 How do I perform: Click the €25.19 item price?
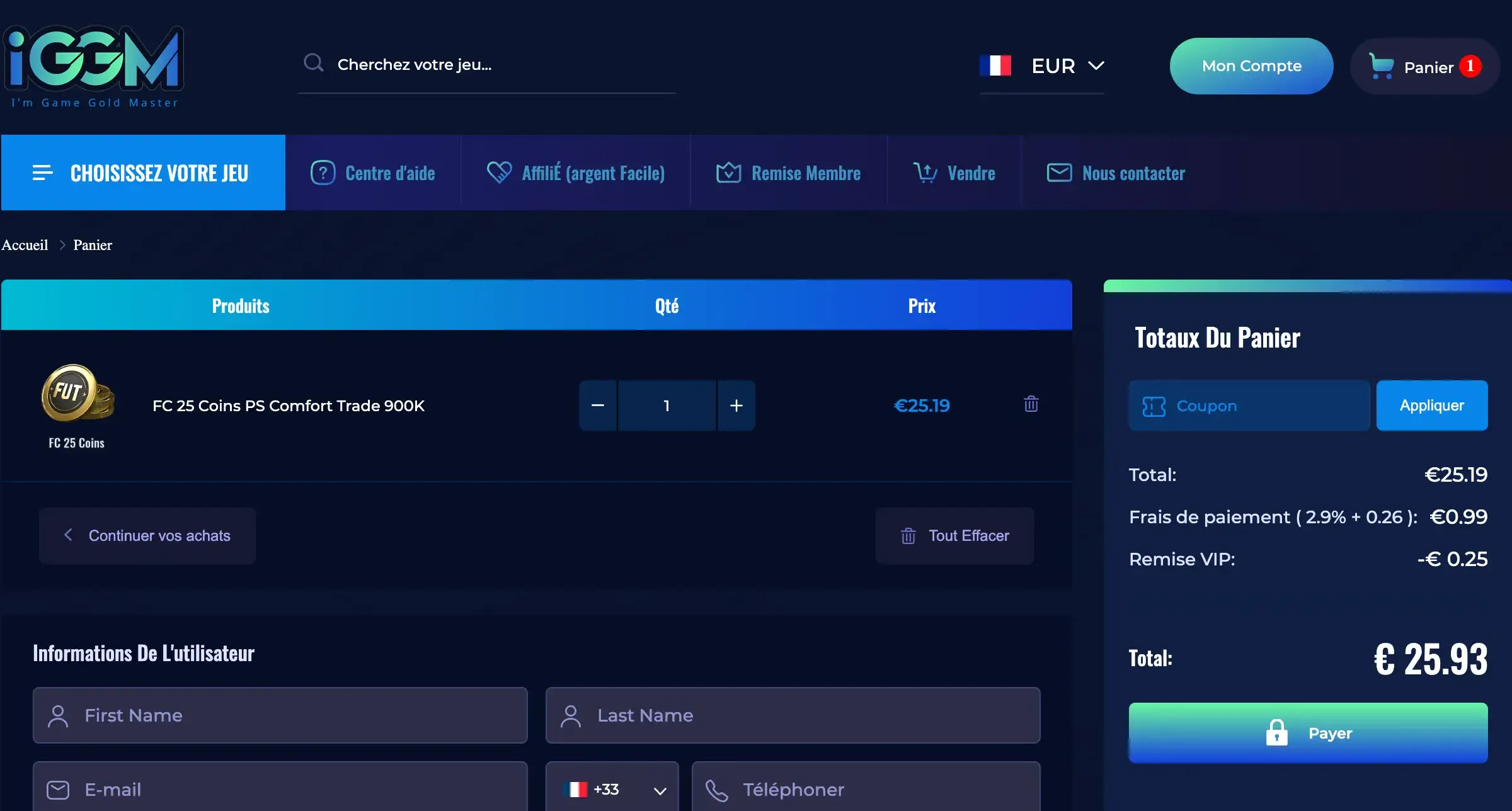922,405
